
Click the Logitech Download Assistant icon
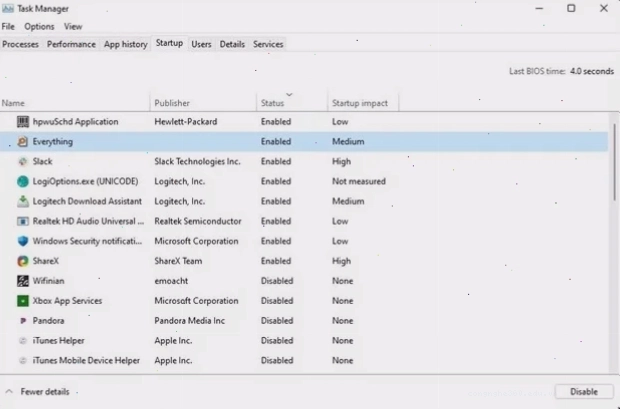(x=23, y=201)
